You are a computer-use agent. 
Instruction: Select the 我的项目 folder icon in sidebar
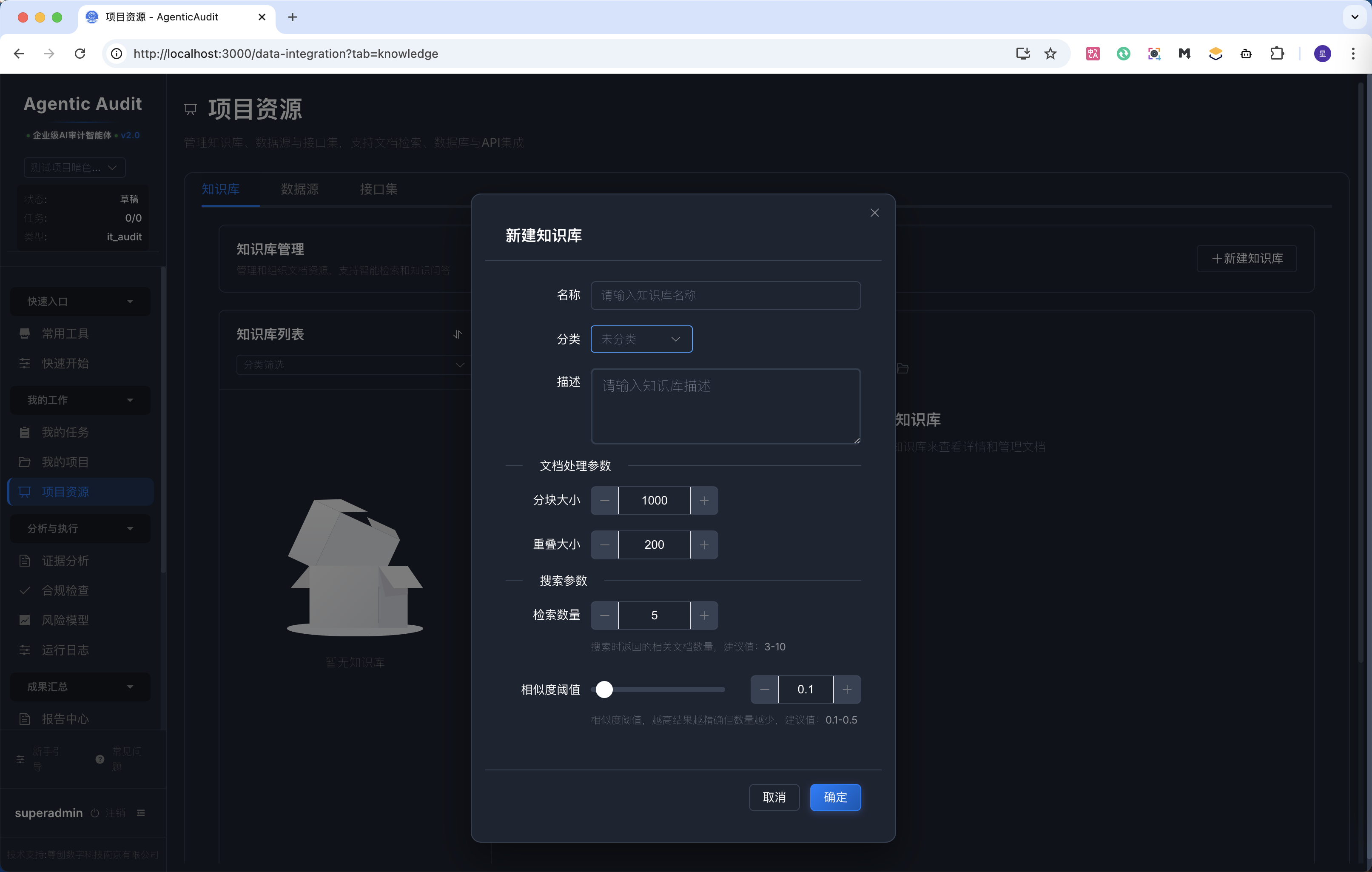pos(25,462)
